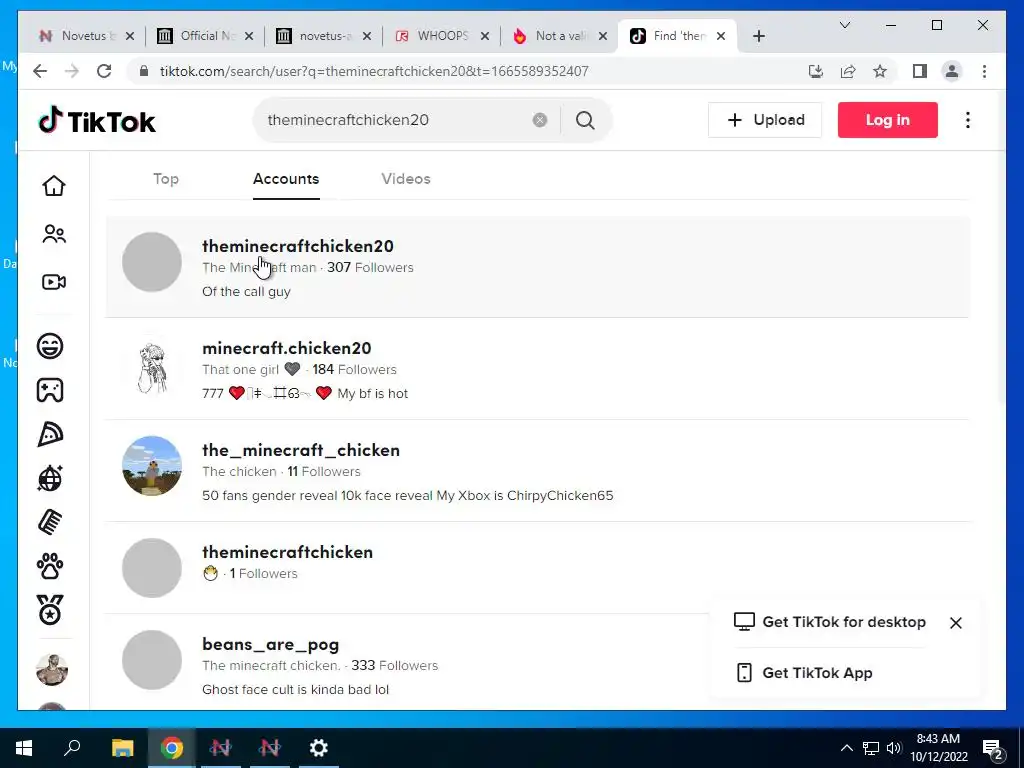Switch to the Videos results tab
The height and width of the screenshot is (768, 1024).
[406, 179]
